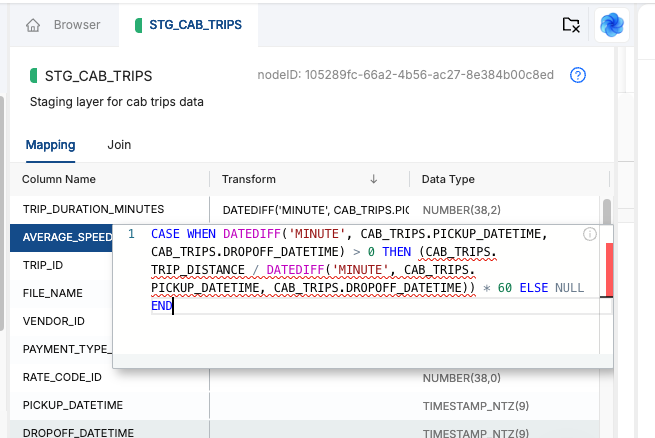Click the STG_CAB_TRIPS node title
Viewport: 655px width, 438px height.
pos(99,76)
